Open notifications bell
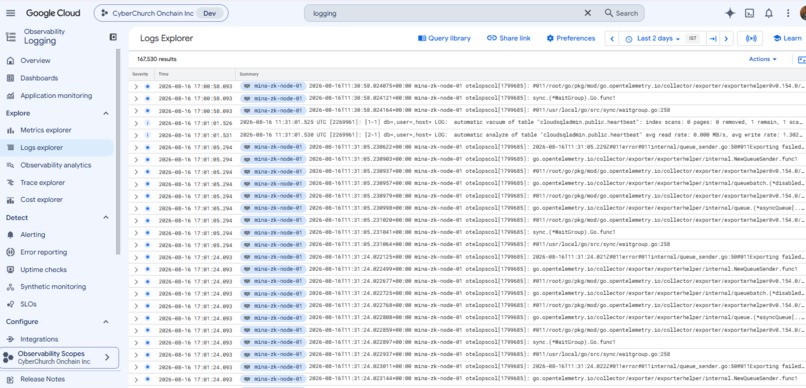Viewport: 806px width, 388px height. (x=768, y=13)
